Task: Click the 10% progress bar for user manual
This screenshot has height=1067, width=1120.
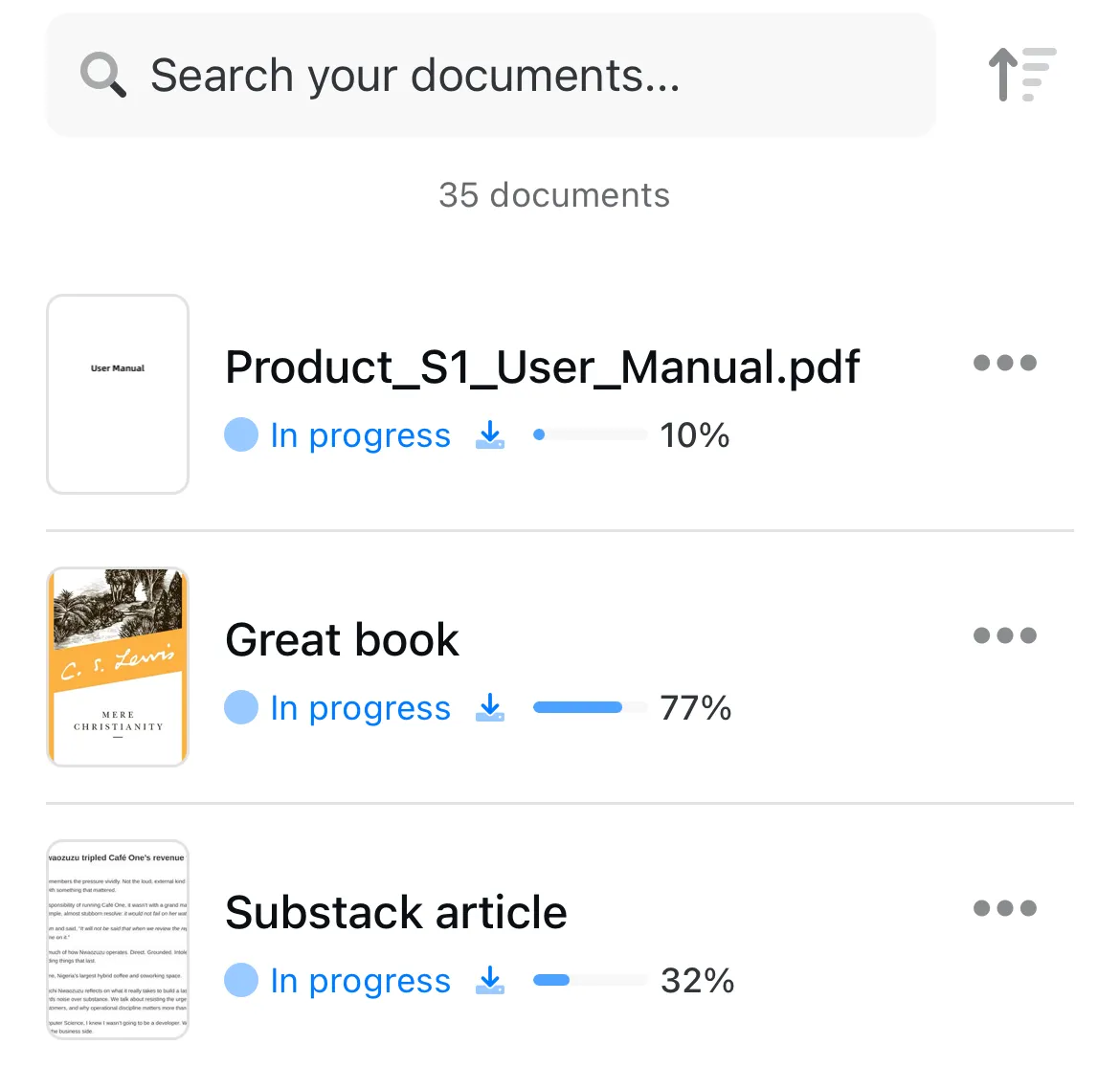Action: click(x=590, y=435)
